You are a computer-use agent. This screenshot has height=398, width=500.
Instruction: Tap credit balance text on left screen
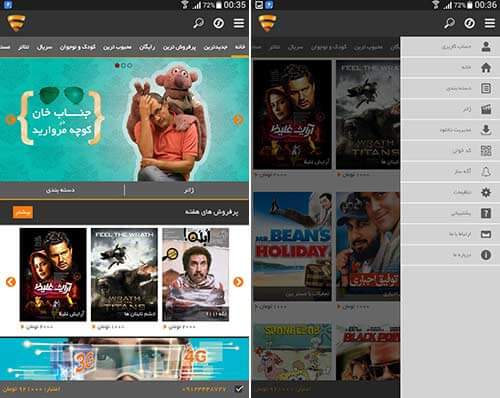click(31, 389)
